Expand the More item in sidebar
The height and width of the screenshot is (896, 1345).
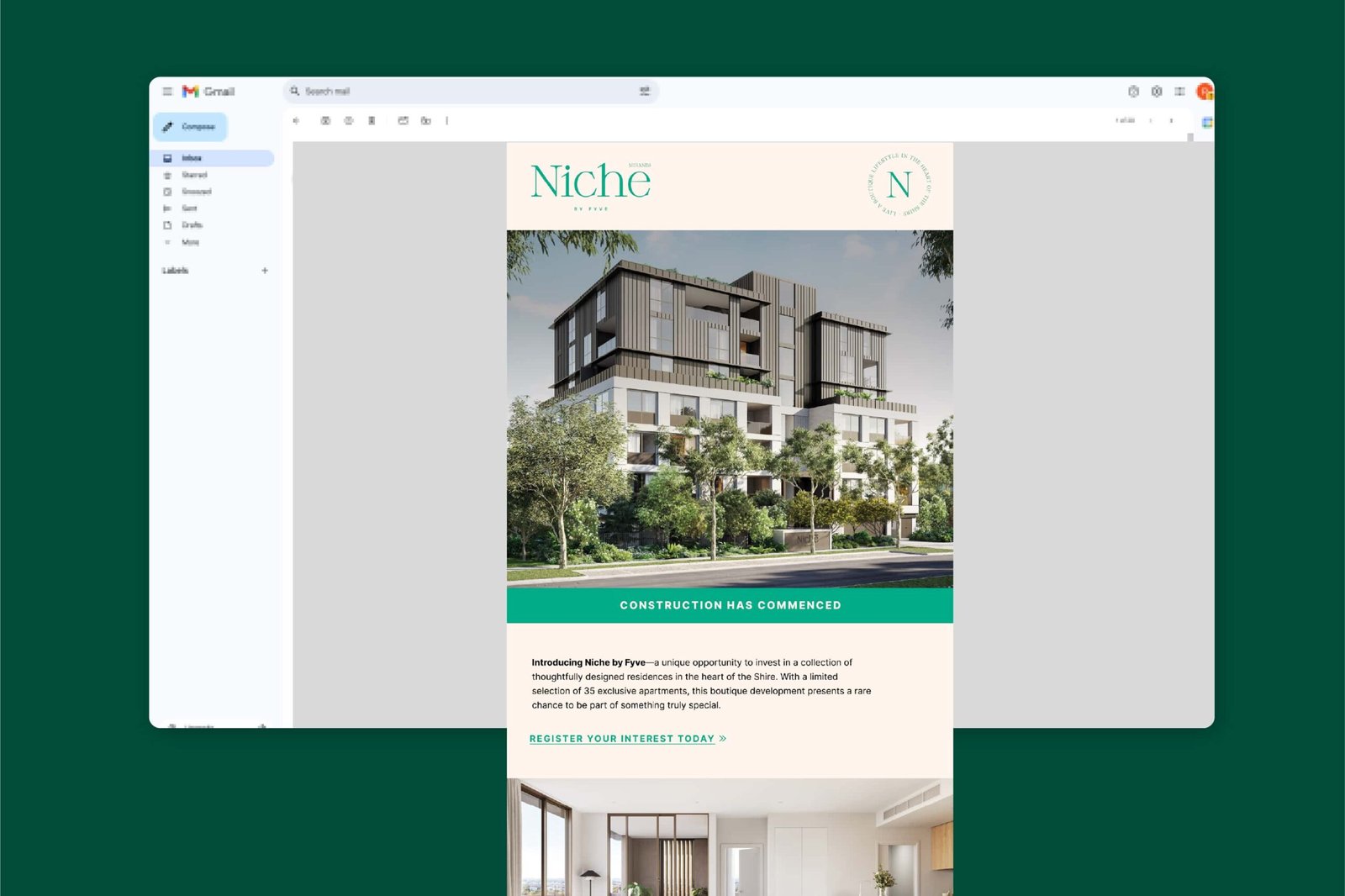point(191,242)
